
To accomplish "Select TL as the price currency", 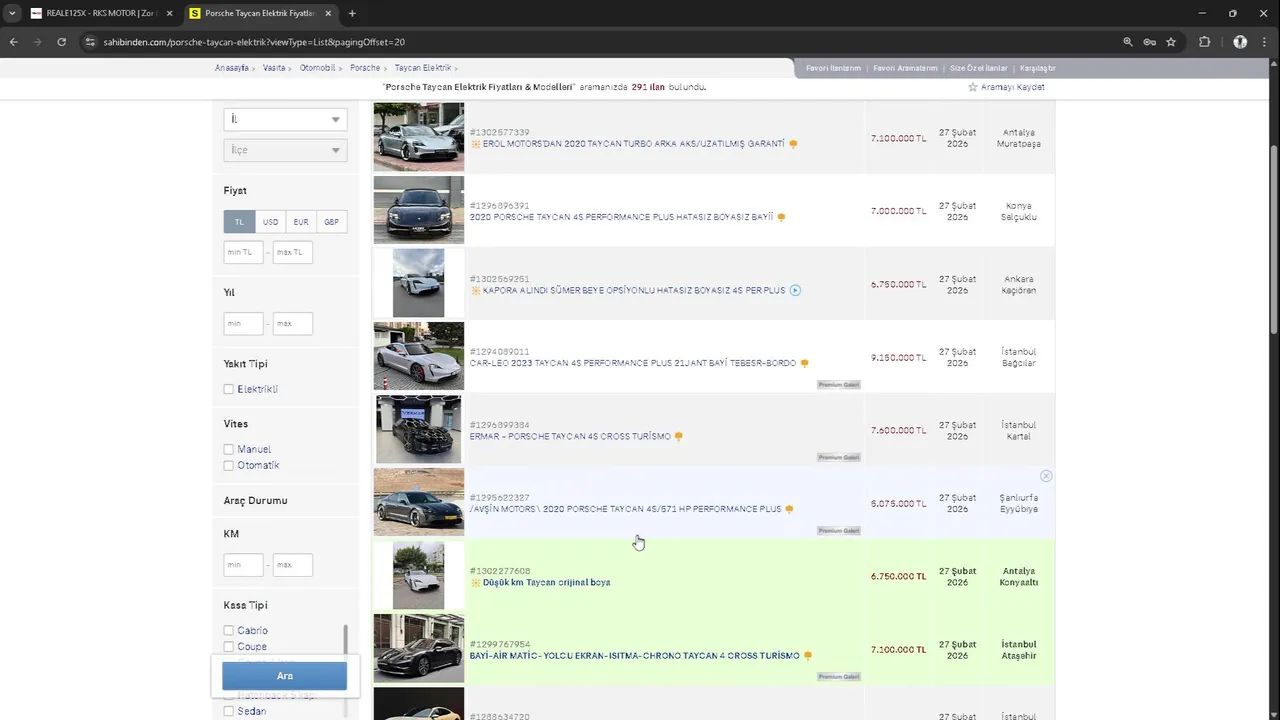I will (x=239, y=222).
